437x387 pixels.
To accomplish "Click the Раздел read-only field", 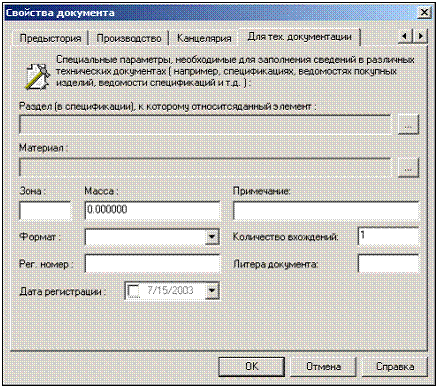I will [x=205, y=125].
